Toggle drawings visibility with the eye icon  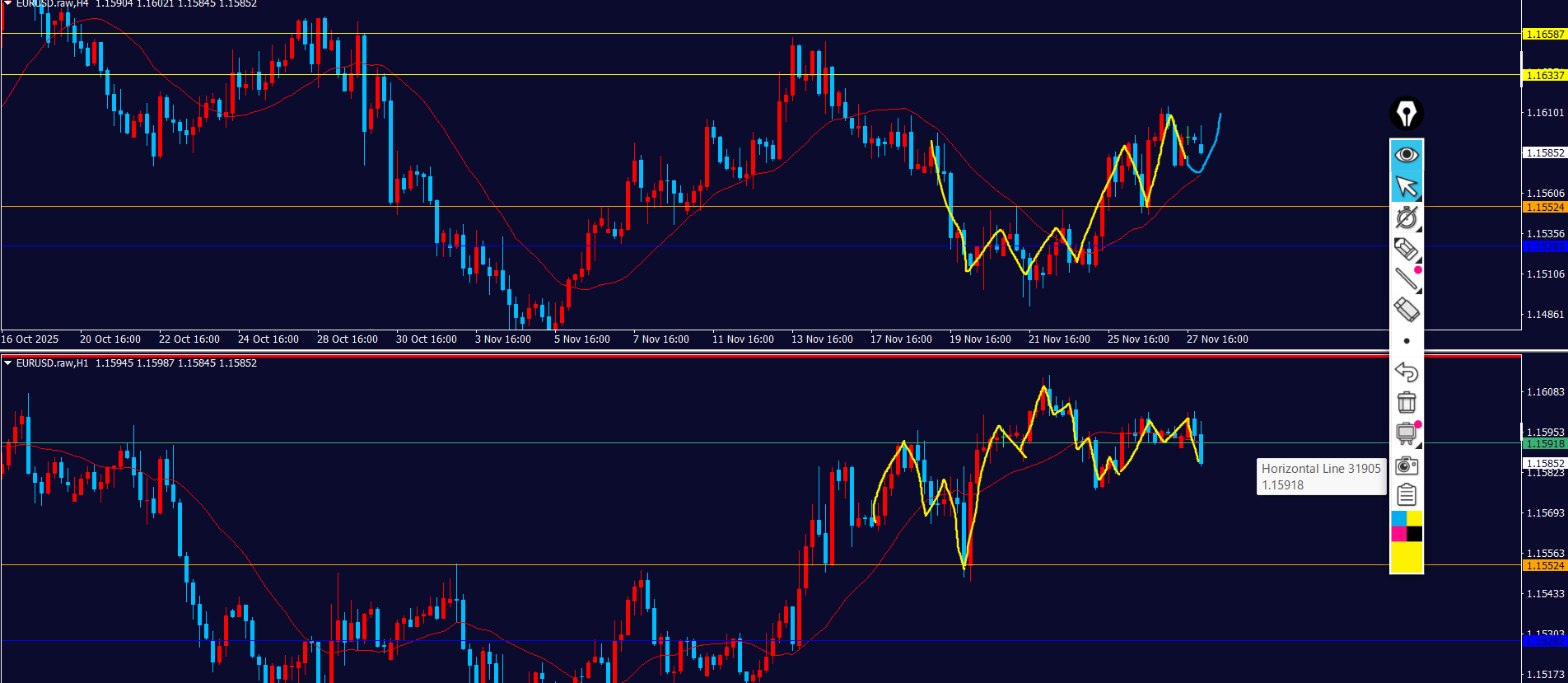click(x=1407, y=155)
